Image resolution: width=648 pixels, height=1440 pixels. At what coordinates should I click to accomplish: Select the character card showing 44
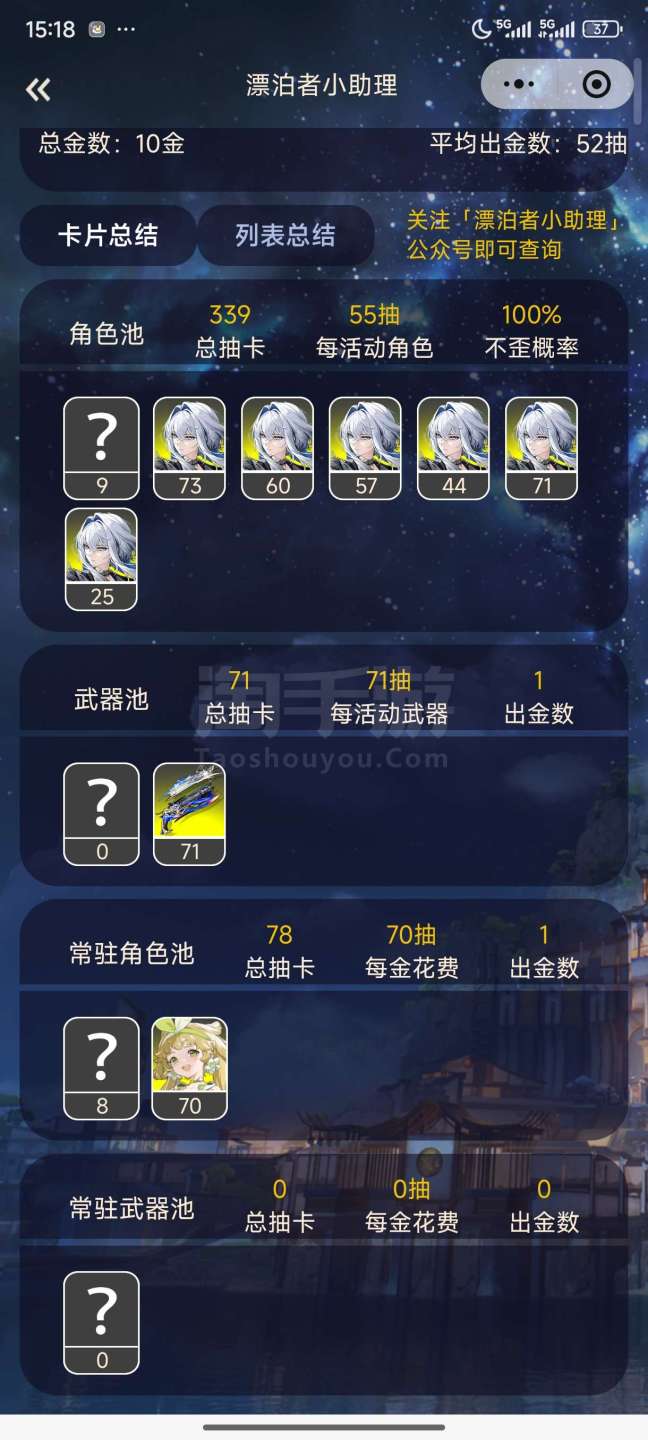coord(453,448)
